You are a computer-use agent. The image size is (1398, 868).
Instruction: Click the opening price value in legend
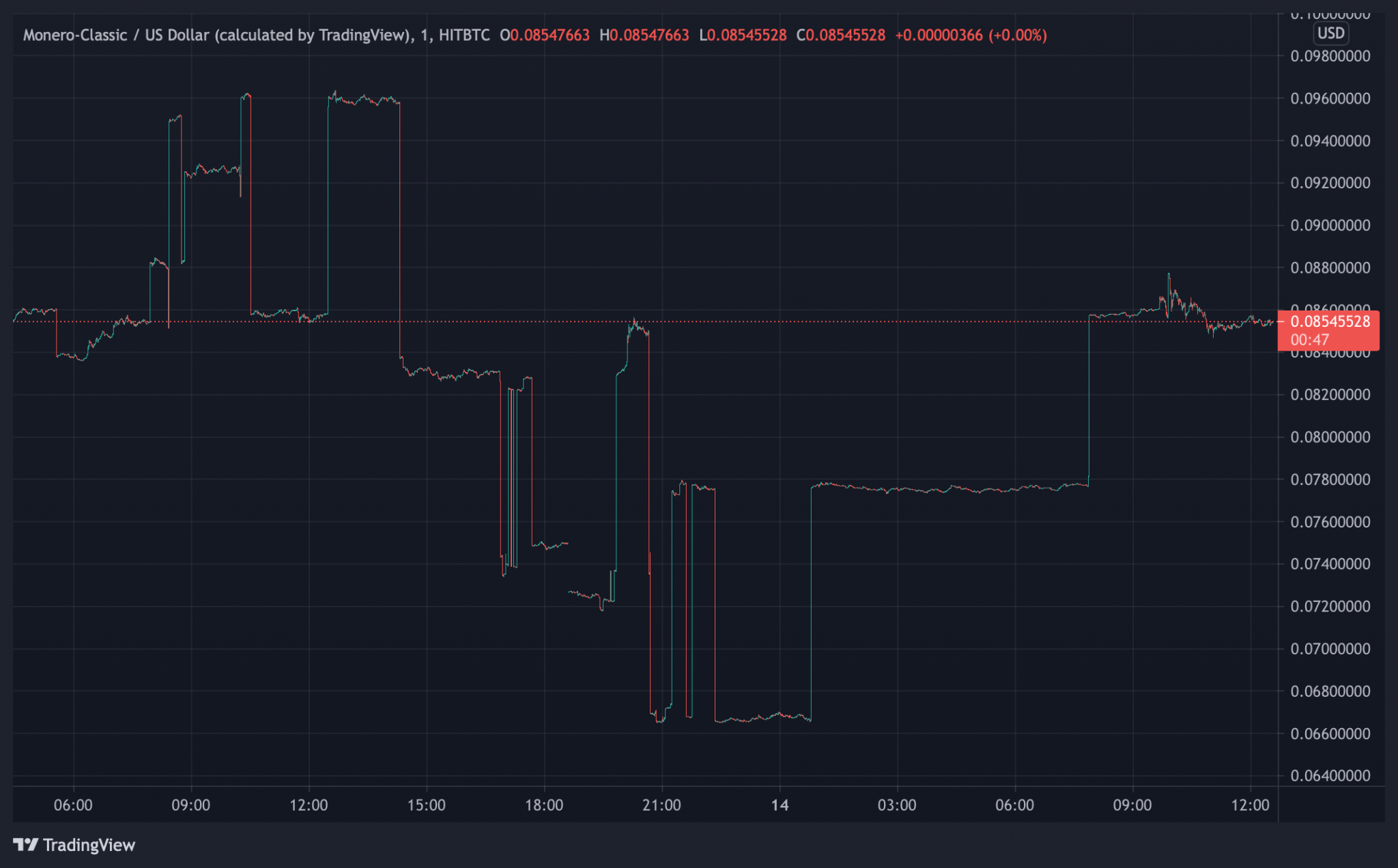pos(550,35)
